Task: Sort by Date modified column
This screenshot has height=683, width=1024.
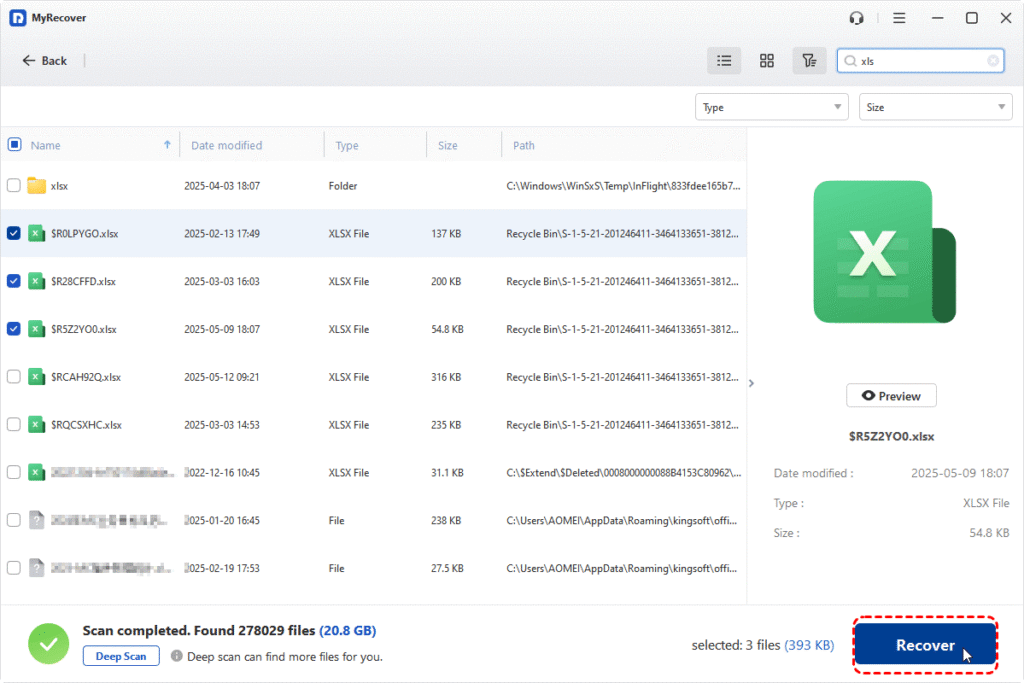Action: (x=227, y=145)
